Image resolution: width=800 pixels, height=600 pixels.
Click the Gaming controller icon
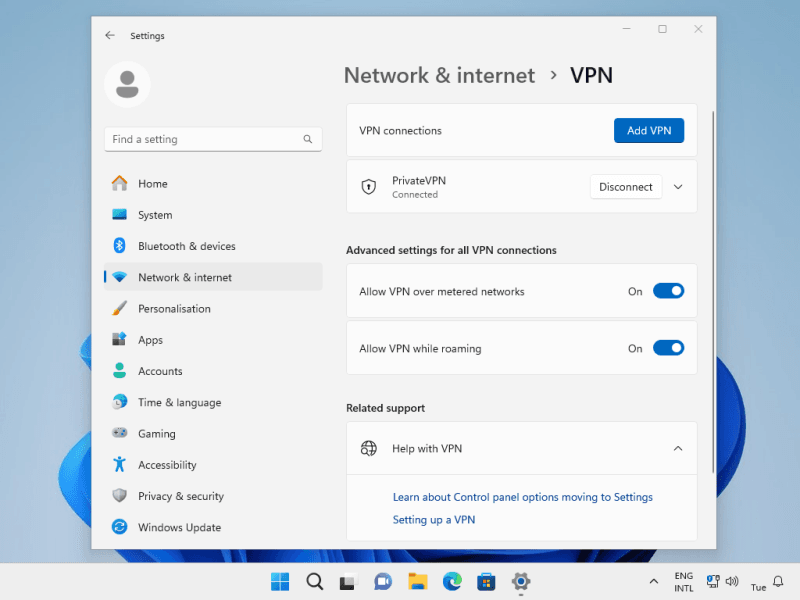[119, 434]
